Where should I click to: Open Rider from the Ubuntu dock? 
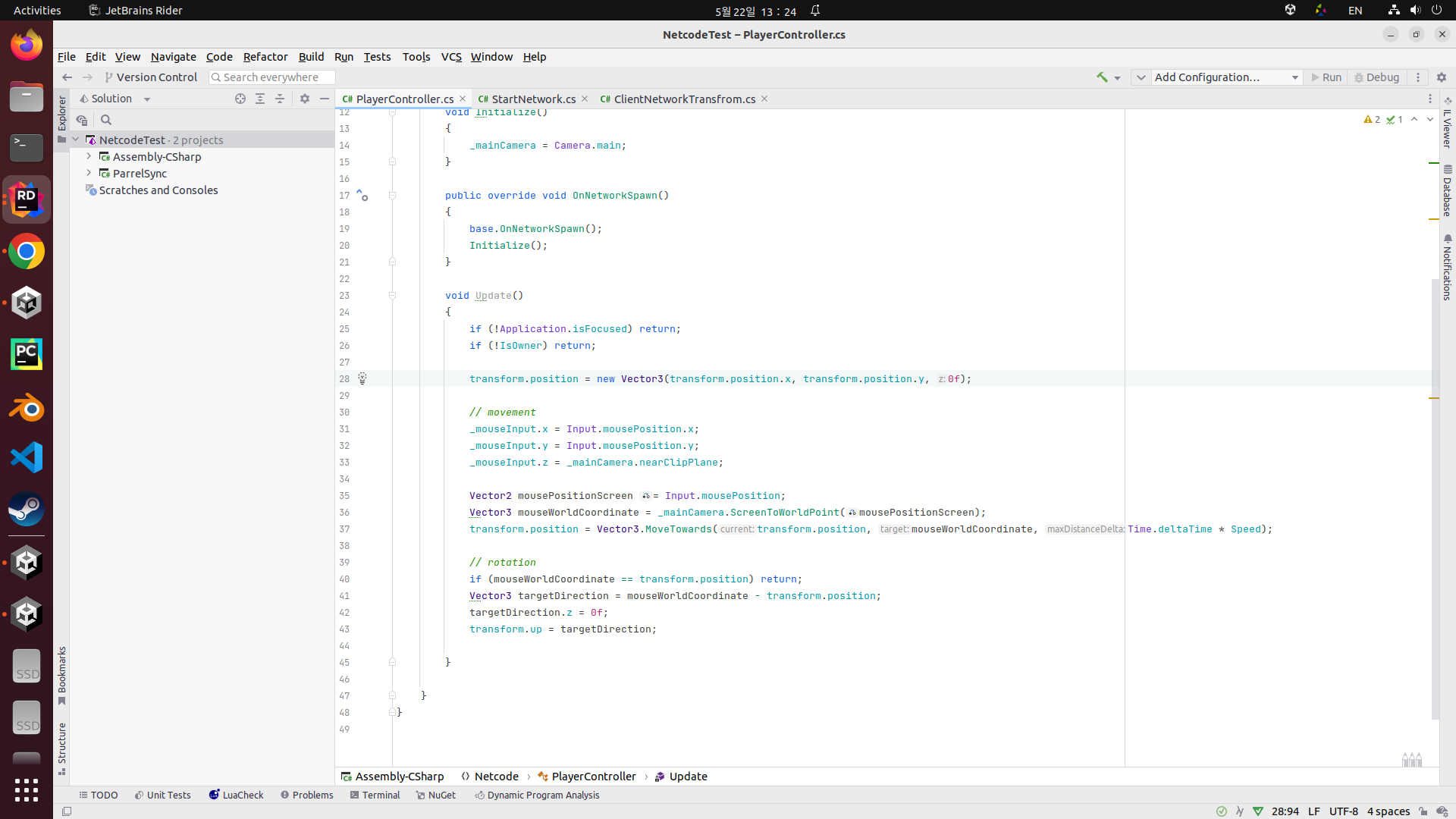27,200
